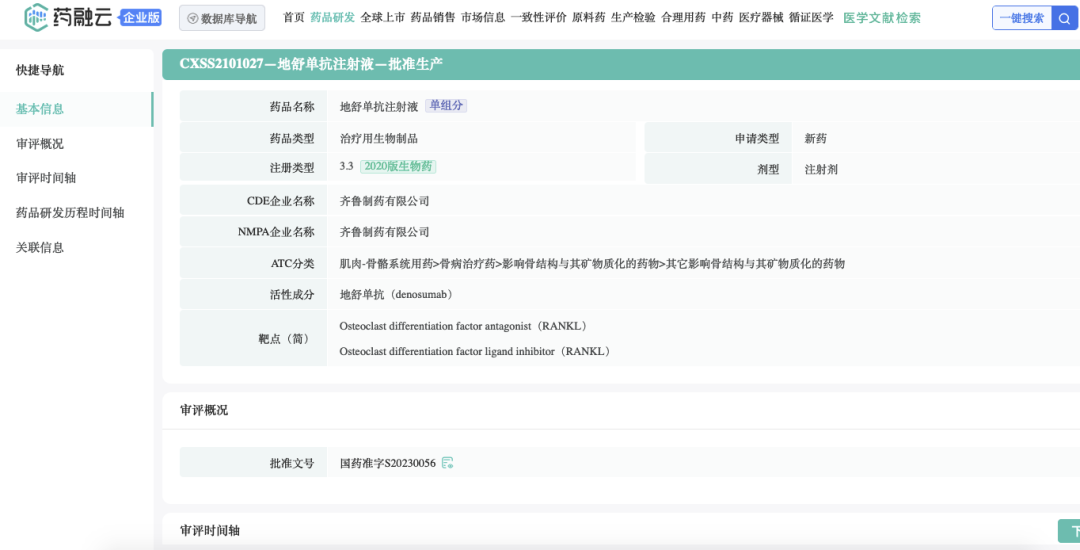The height and width of the screenshot is (550, 1080).
Task: Click the NMPA company 齐鲁制药有限公司
Action: pos(384,232)
